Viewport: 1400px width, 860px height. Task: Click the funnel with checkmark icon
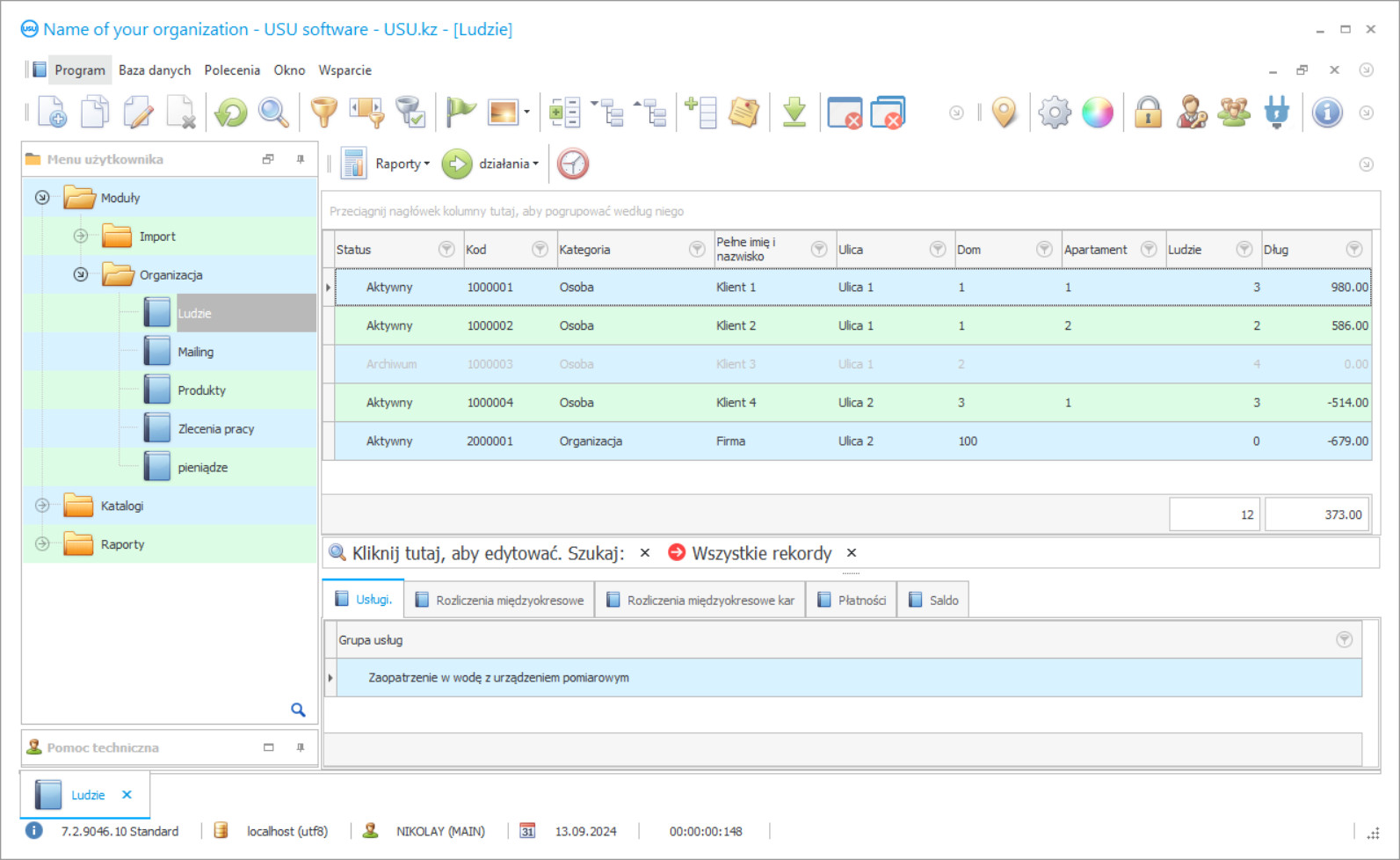tap(410, 113)
